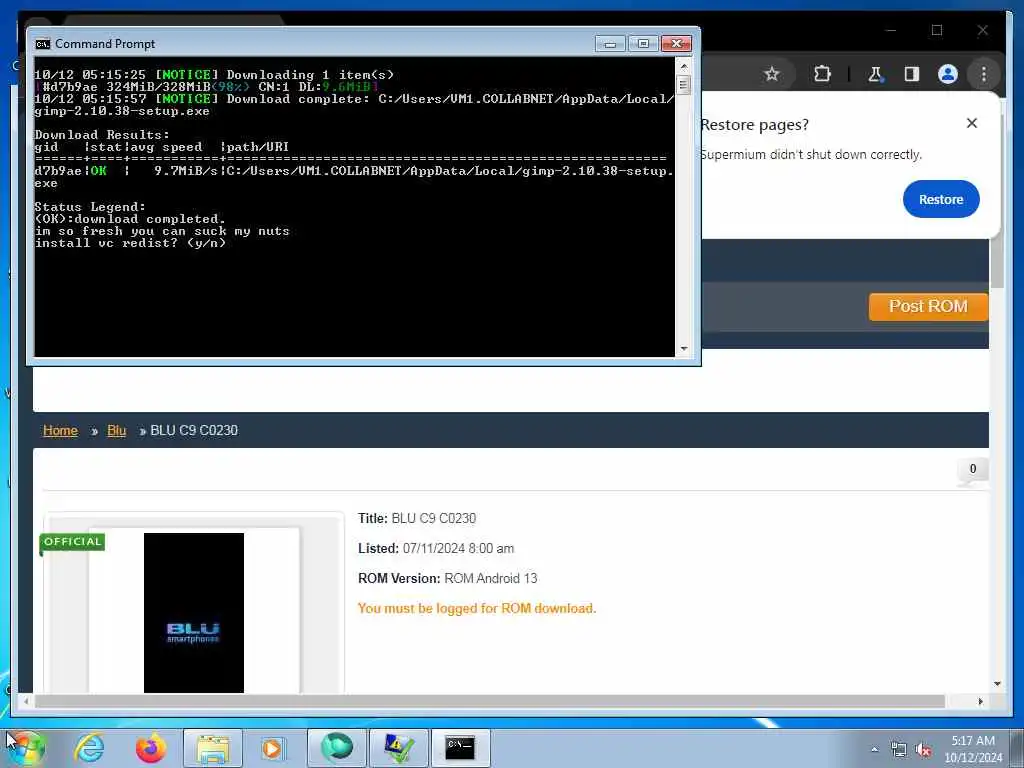Click 'install vc redist? (y/n)' prompt line

coord(131,243)
